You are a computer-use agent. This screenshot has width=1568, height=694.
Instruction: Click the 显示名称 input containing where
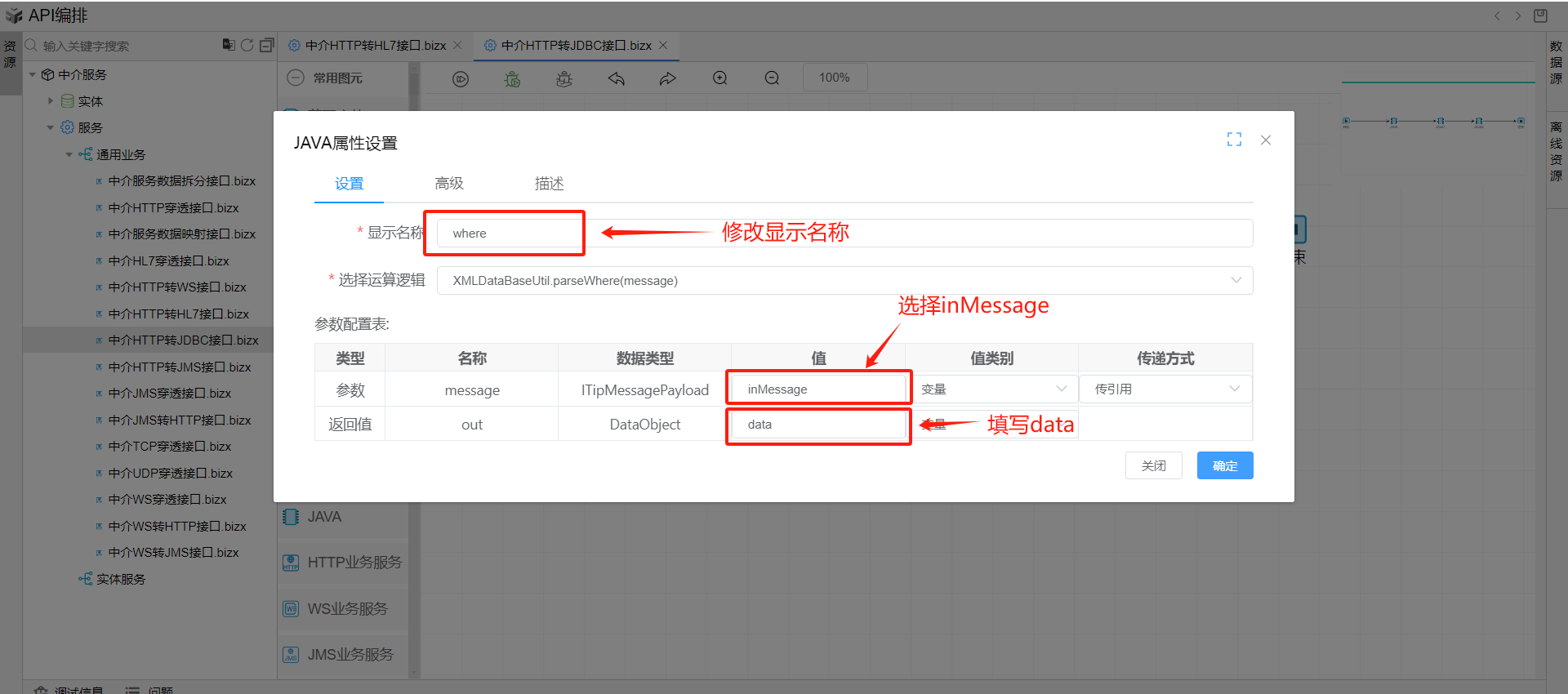click(x=510, y=234)
